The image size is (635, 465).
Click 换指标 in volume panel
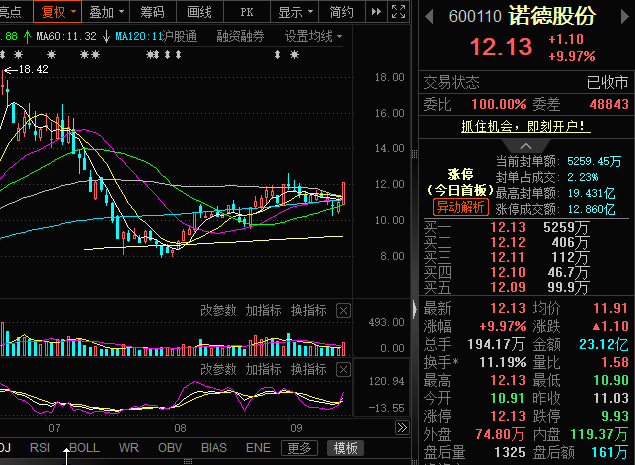(309, 311)
